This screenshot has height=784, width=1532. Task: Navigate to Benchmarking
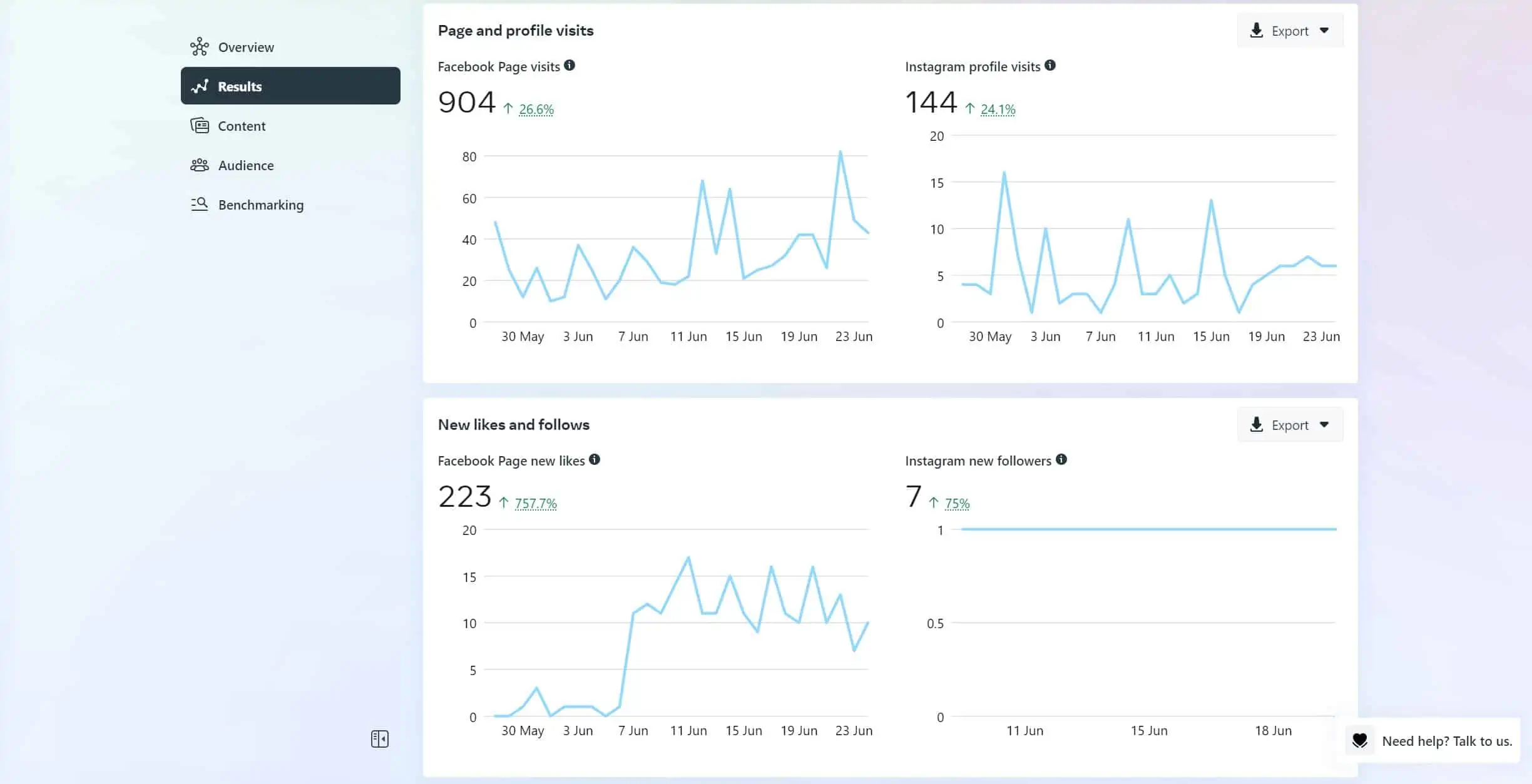pos(290,205)
